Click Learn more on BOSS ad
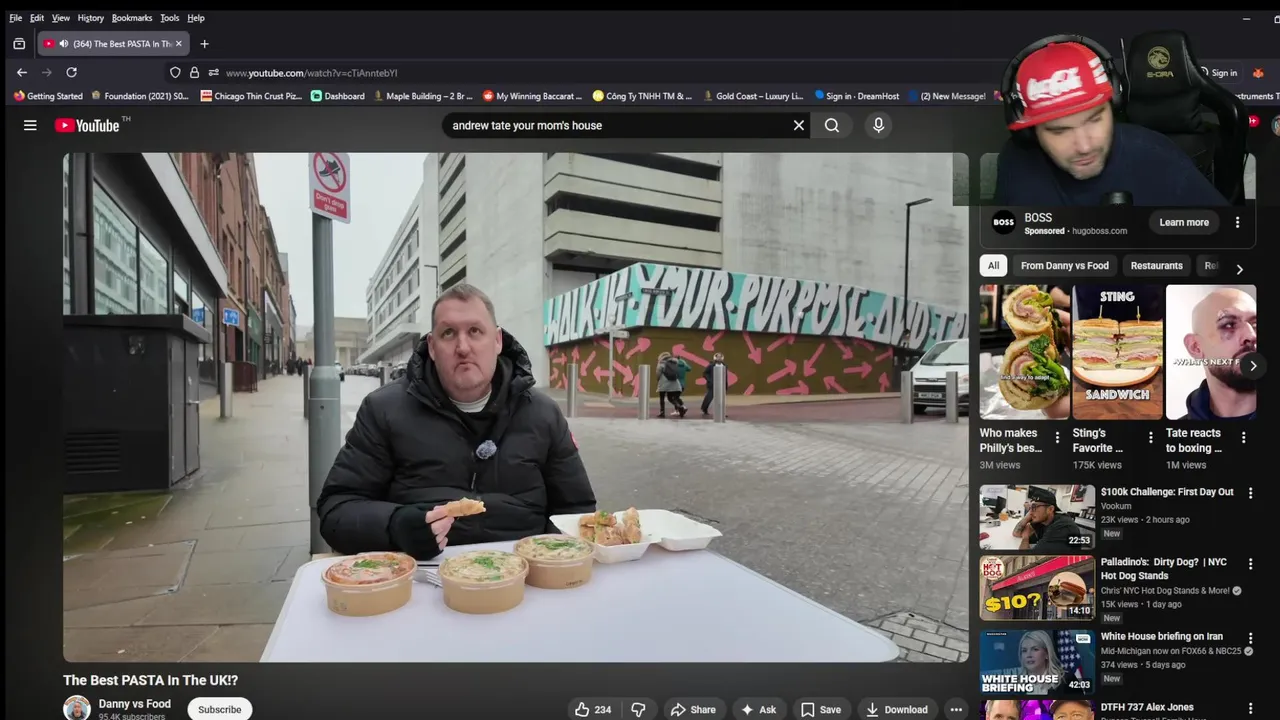Screen dimensions: 1280x720 [x=1184, y=222]
